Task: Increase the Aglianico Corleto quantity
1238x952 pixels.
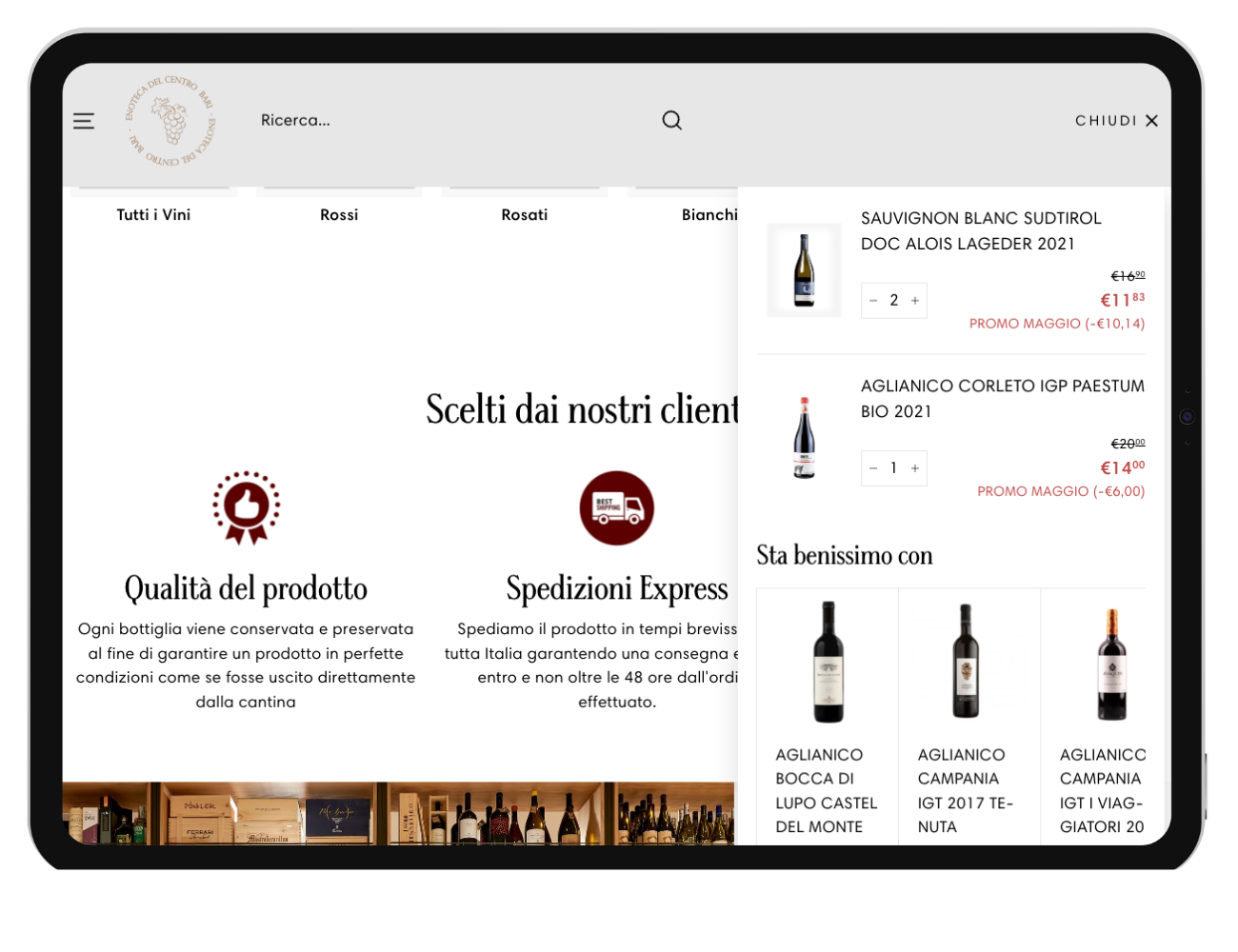Action: click(915, 468)
